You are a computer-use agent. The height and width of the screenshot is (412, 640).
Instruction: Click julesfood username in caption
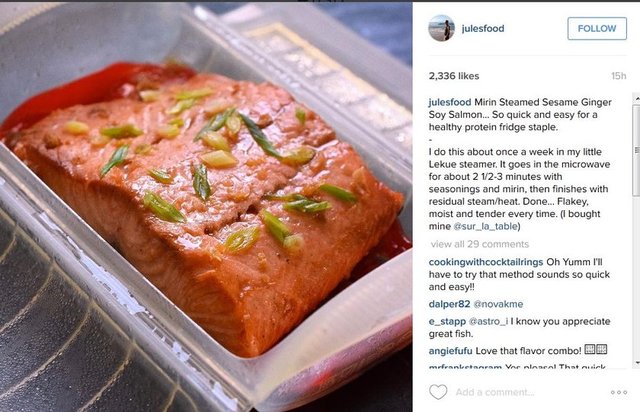pos(450,102)
